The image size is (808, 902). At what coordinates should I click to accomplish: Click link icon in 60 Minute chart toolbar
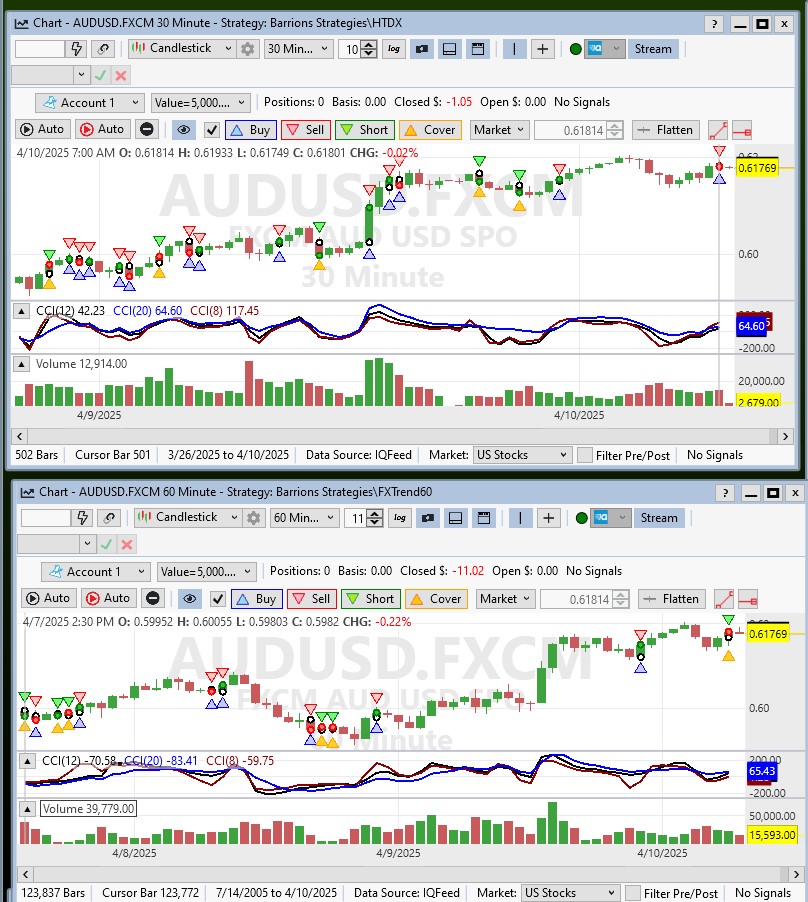click(109, 518)
